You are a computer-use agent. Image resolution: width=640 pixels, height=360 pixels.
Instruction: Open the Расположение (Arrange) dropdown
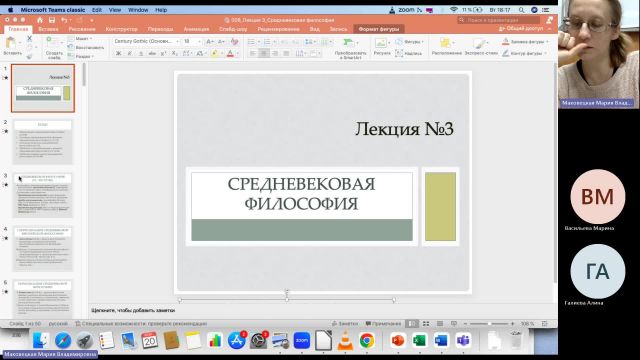446,46
